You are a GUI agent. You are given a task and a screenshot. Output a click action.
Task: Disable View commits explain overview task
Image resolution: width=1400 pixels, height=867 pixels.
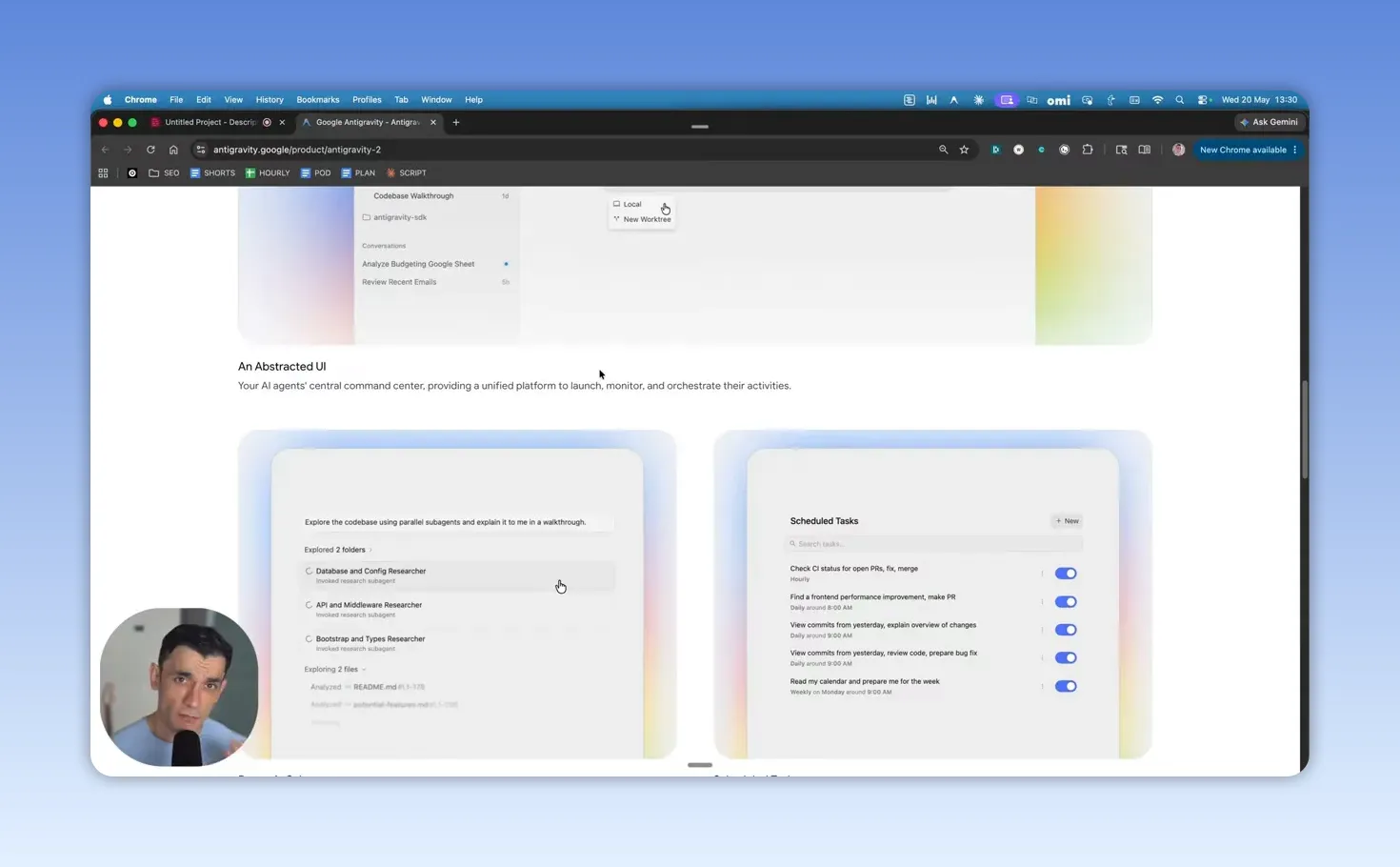1066,630
